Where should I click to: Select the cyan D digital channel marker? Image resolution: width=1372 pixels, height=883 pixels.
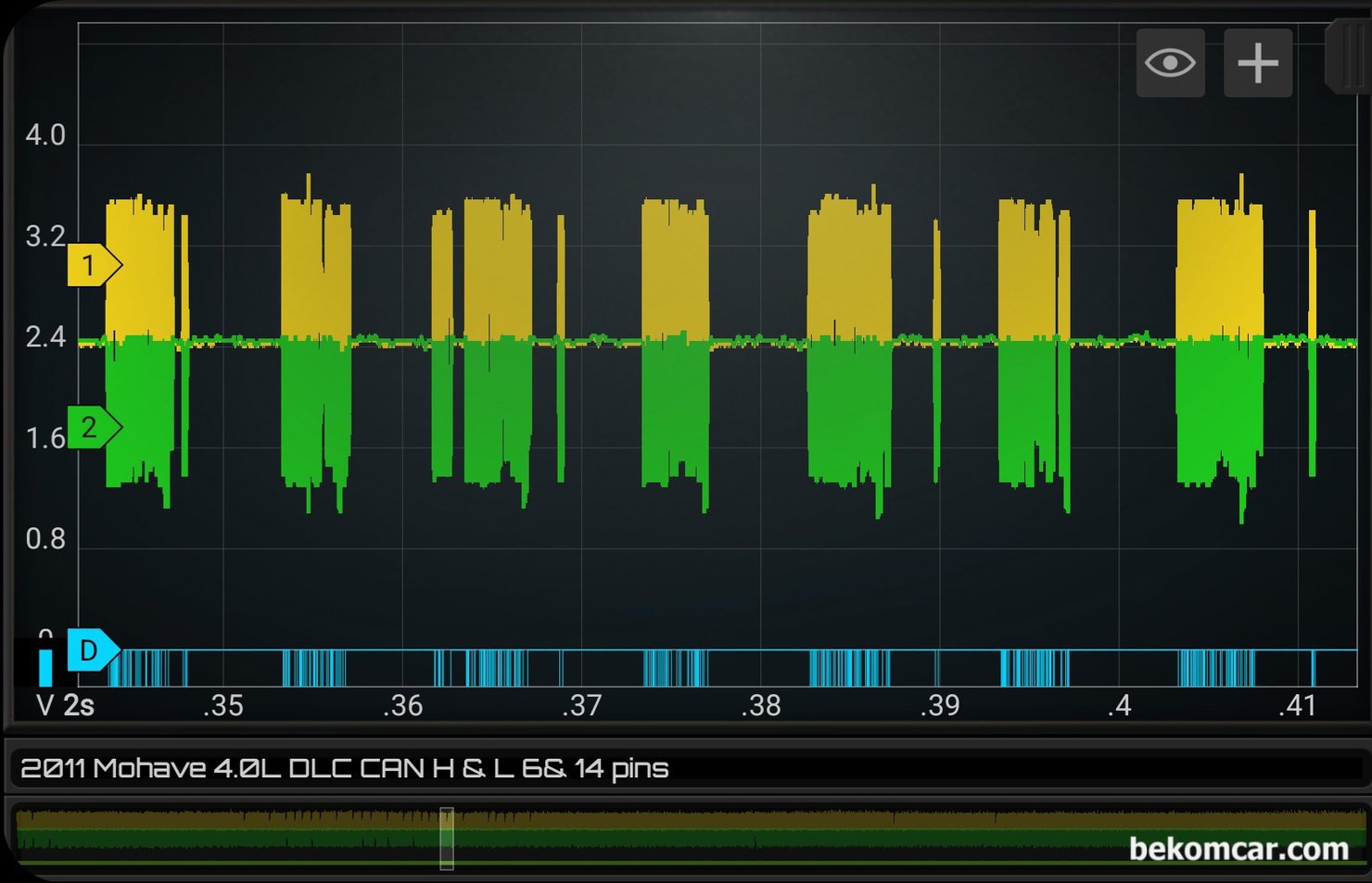[x=92, y=650]
